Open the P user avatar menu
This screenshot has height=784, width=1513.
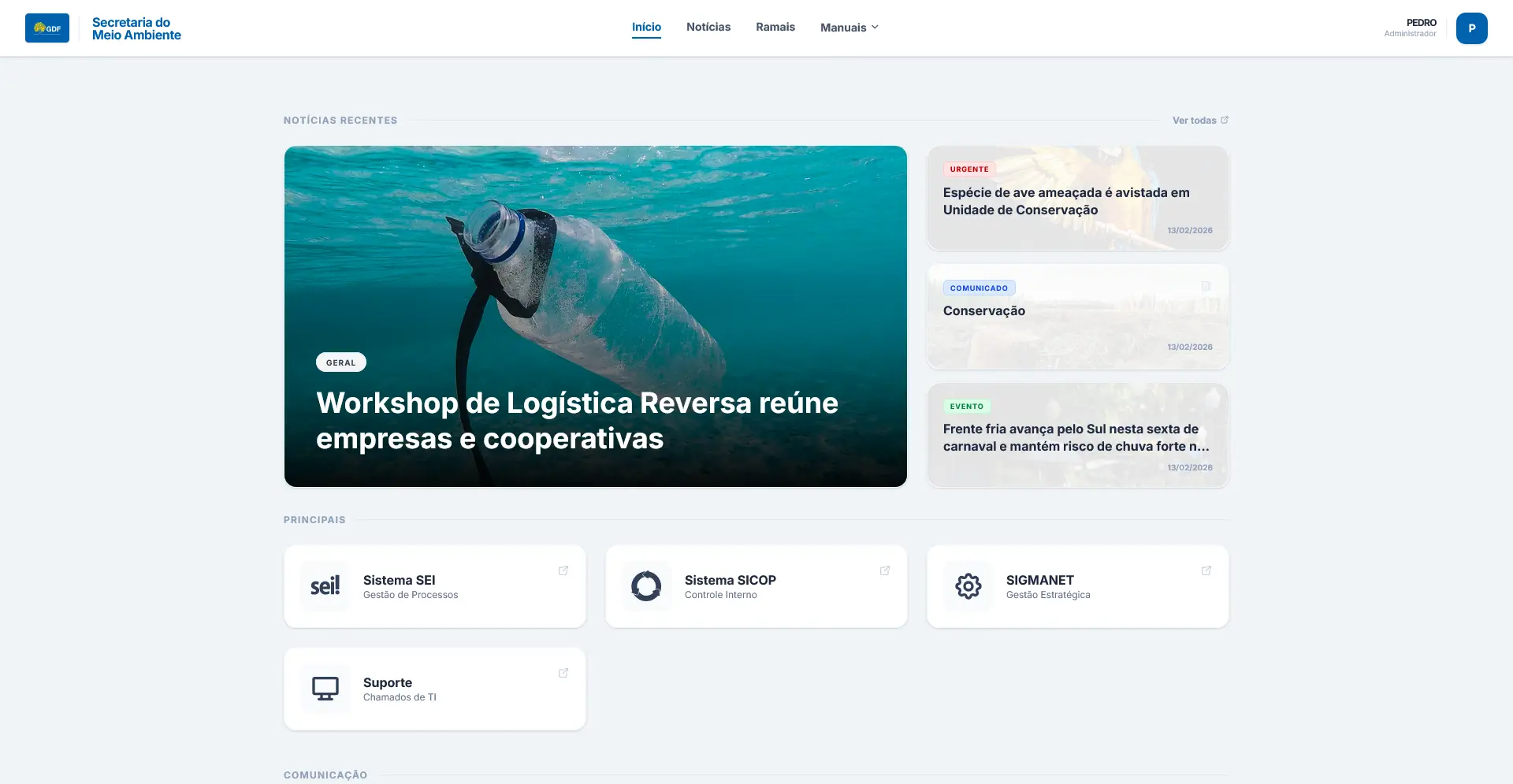1471,28
